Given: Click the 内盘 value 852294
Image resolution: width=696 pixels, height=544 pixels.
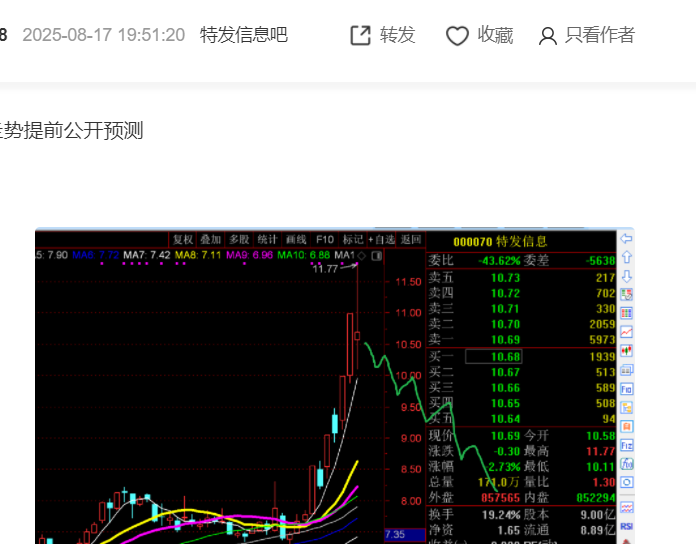Looking at the screenshot, I should (596, 498).
